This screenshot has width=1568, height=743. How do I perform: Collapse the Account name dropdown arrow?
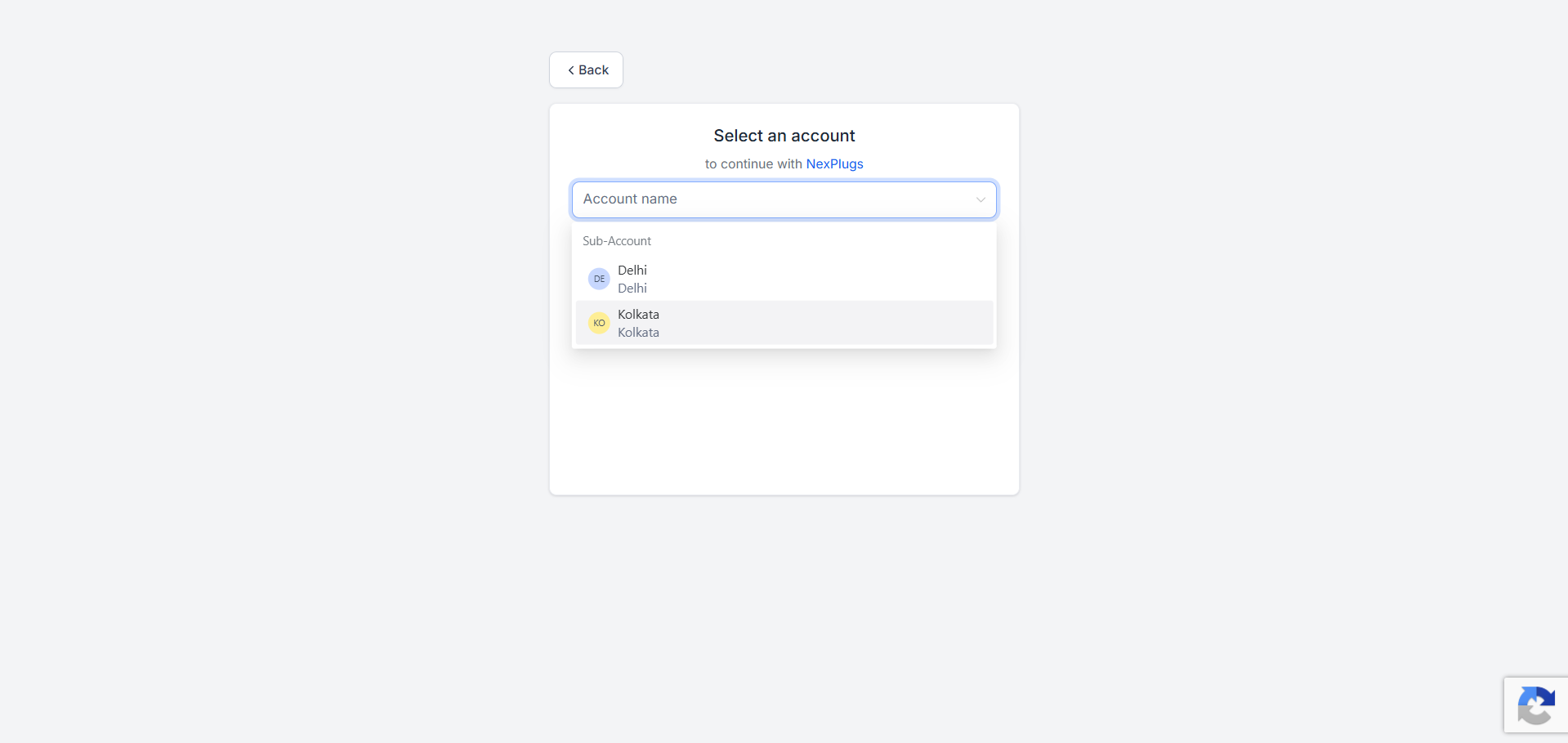point(981,199)
